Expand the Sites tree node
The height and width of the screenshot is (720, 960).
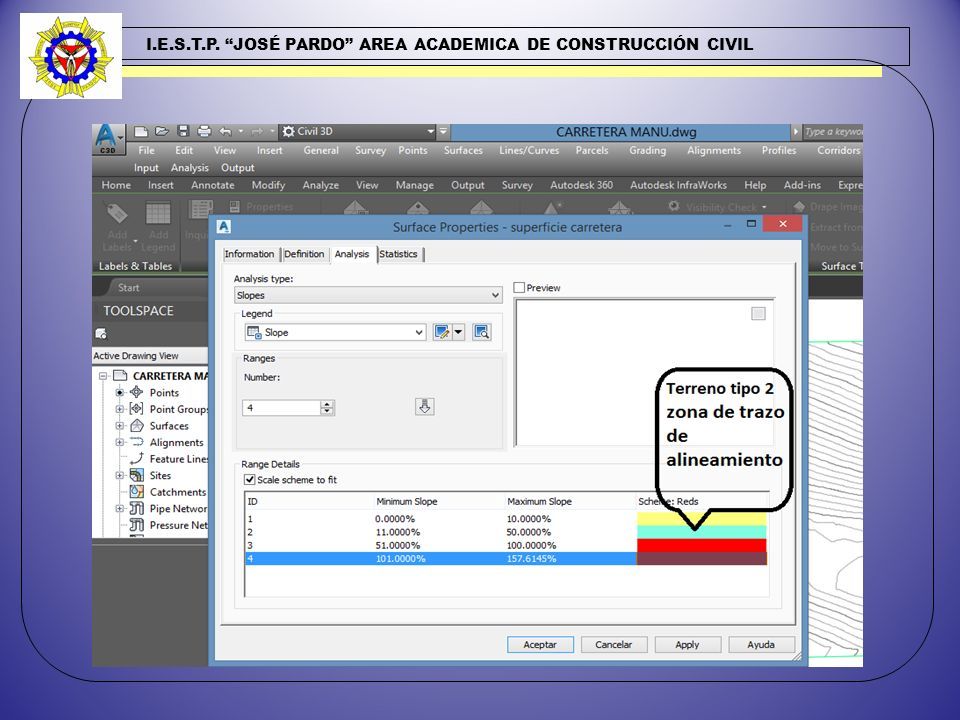point(120,475)
